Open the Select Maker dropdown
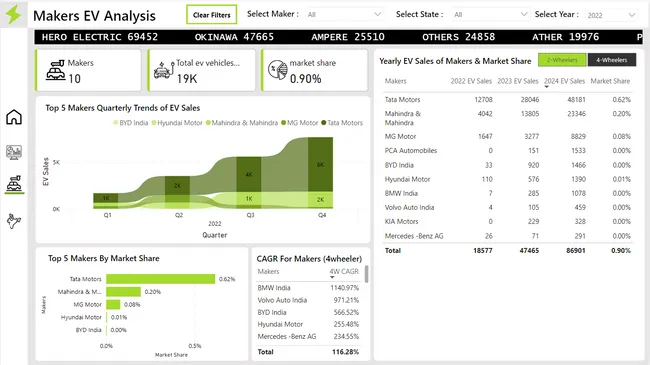 [x=344, y=15]
